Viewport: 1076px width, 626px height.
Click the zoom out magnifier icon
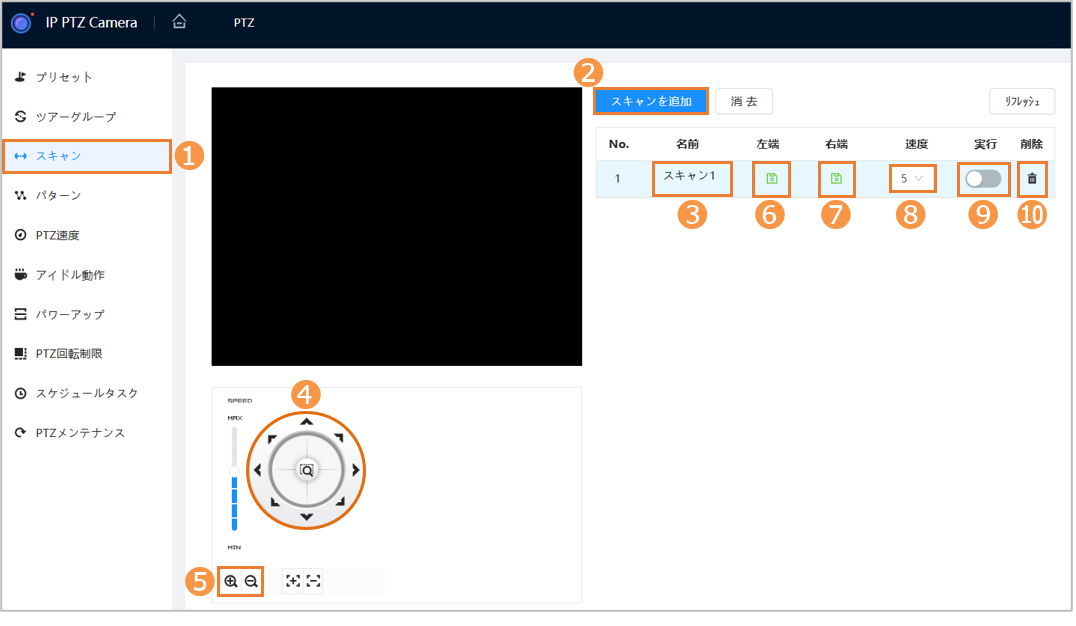tap(251, 581)
